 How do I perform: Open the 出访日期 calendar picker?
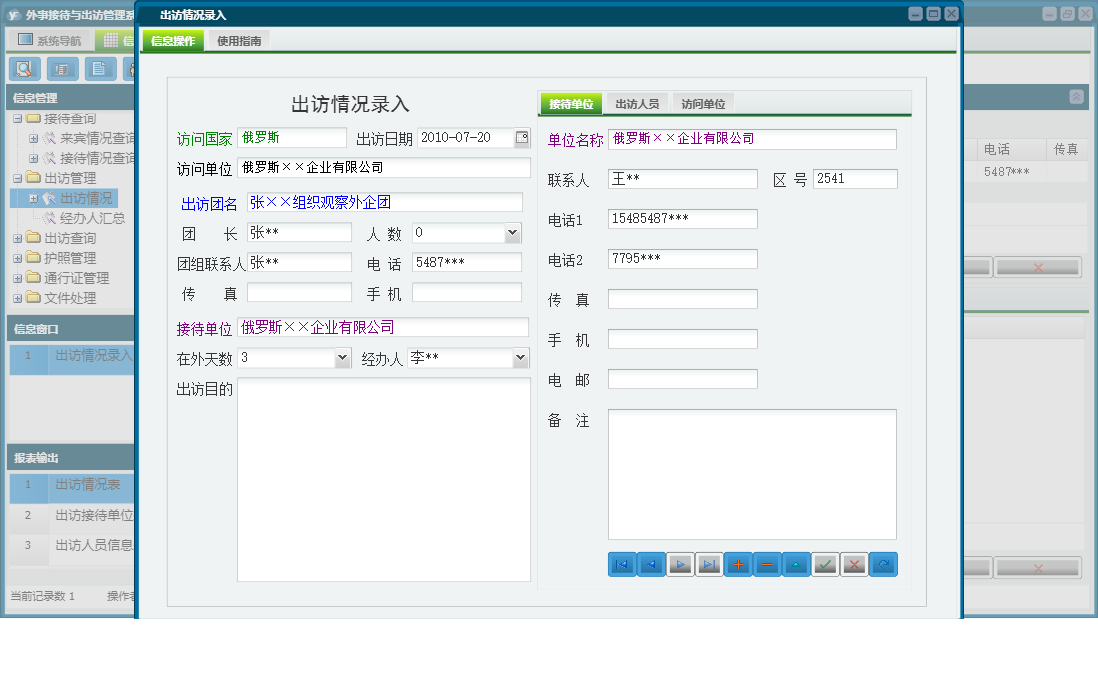521,138
